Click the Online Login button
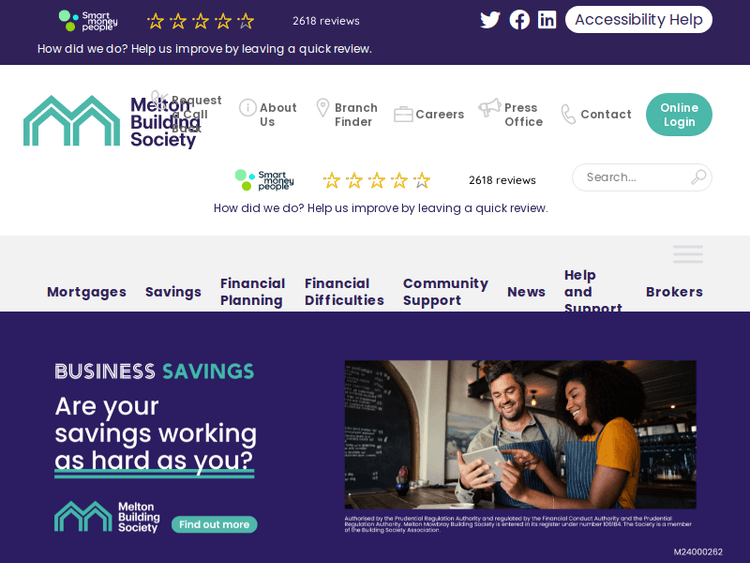This screenshot has height=563, width=750. pos(679,115)
